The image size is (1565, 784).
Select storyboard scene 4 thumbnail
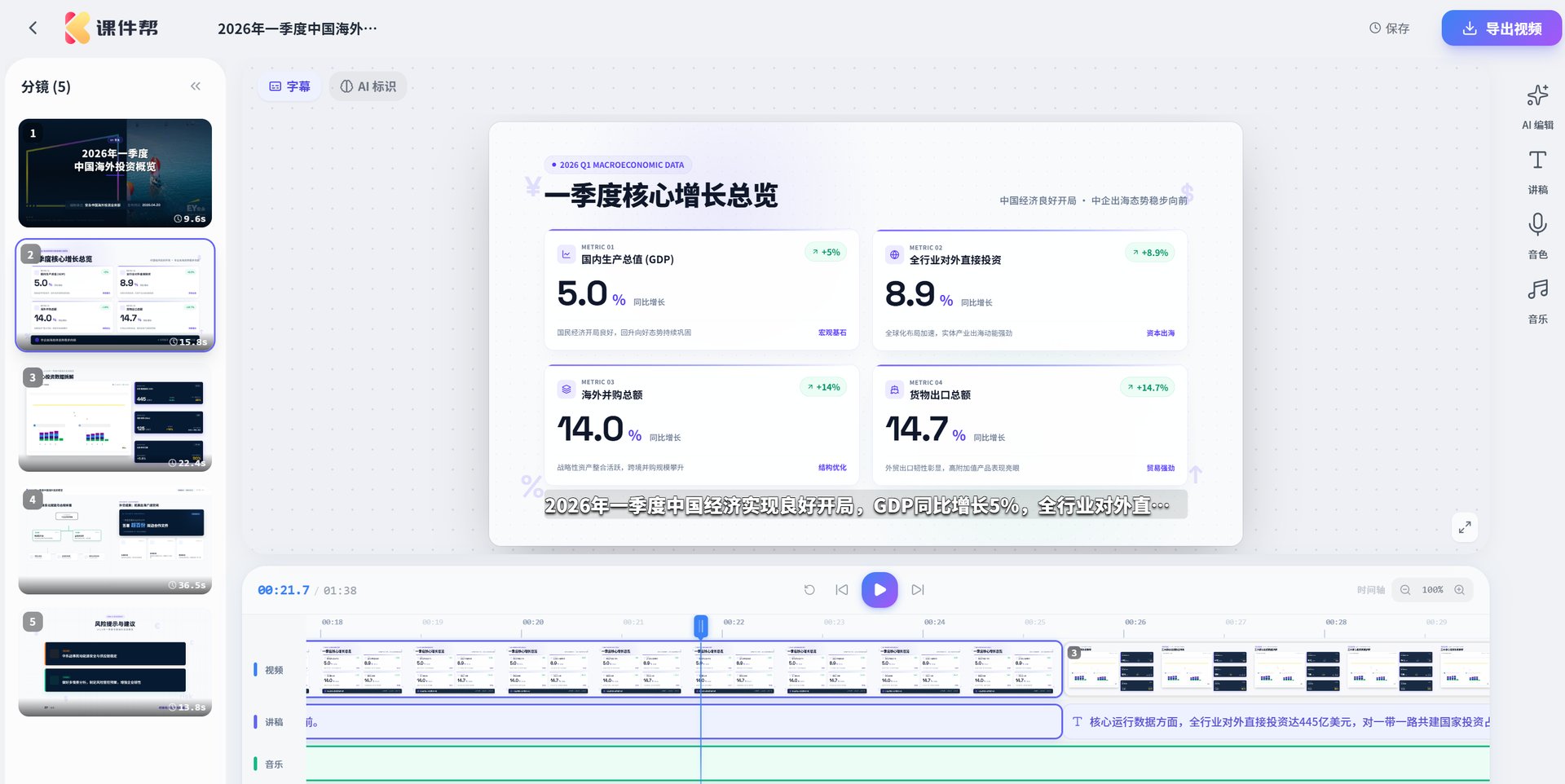click(115, 540)
